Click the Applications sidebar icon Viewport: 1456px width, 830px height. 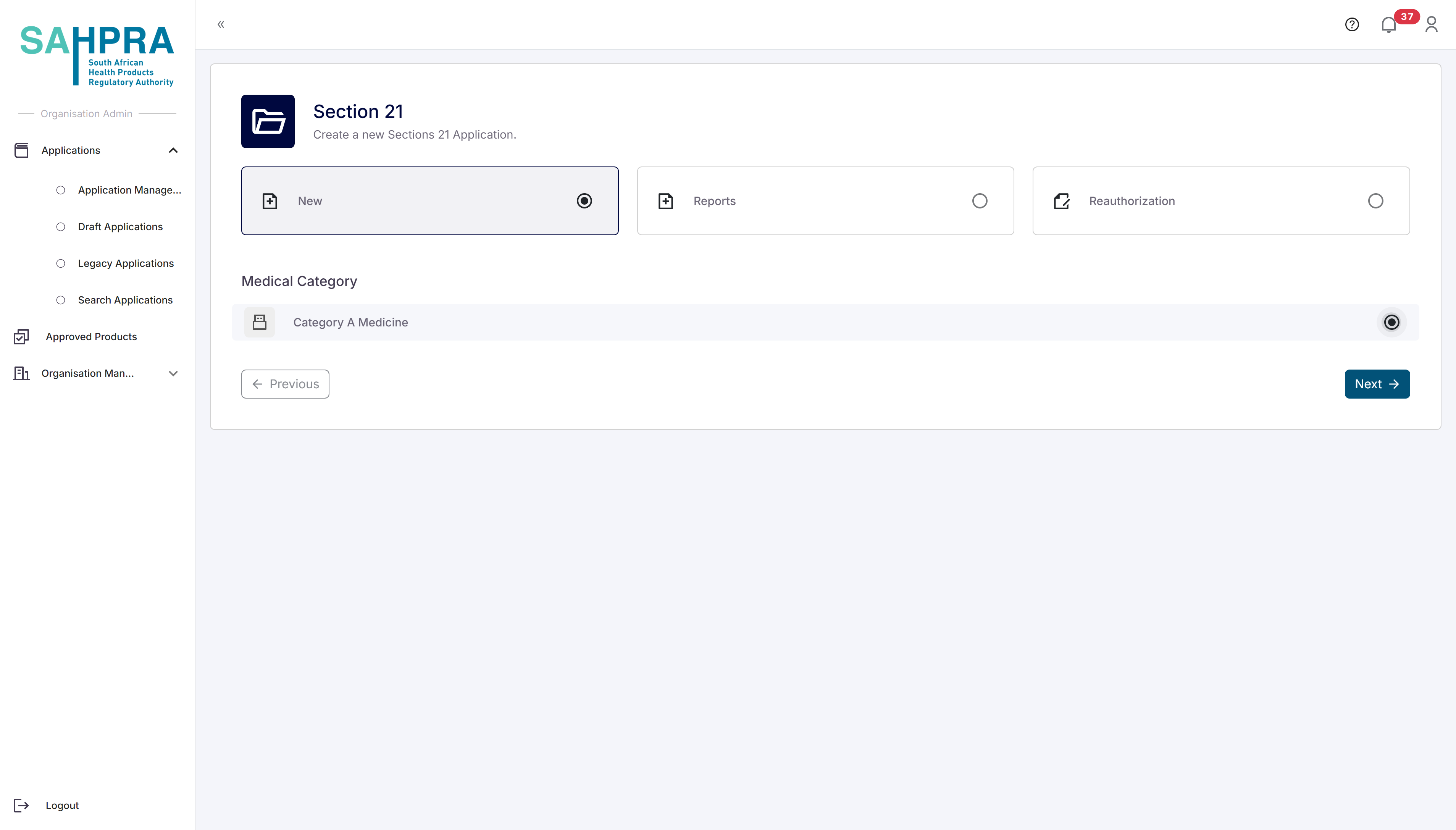pyautogui.click(x=21, y=150)
